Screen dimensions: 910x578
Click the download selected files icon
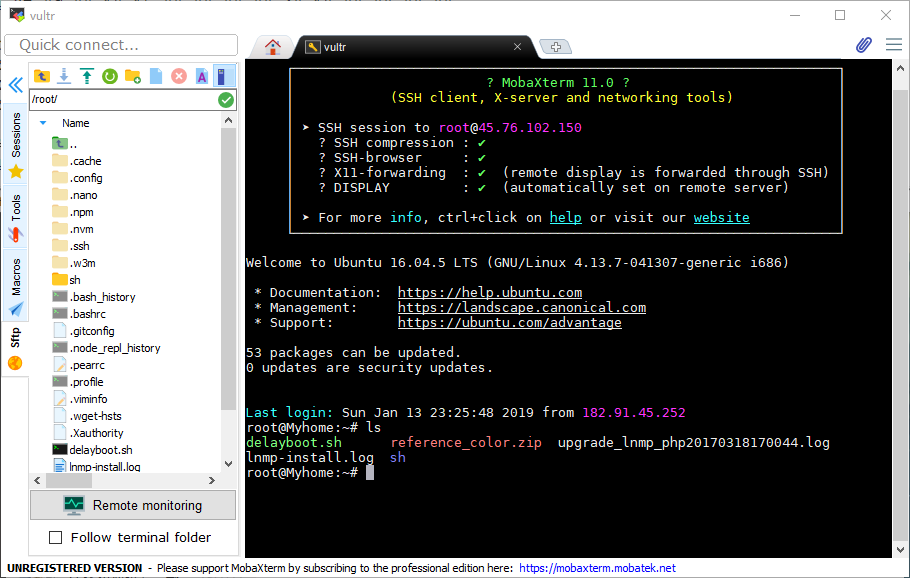pos(64,76)
